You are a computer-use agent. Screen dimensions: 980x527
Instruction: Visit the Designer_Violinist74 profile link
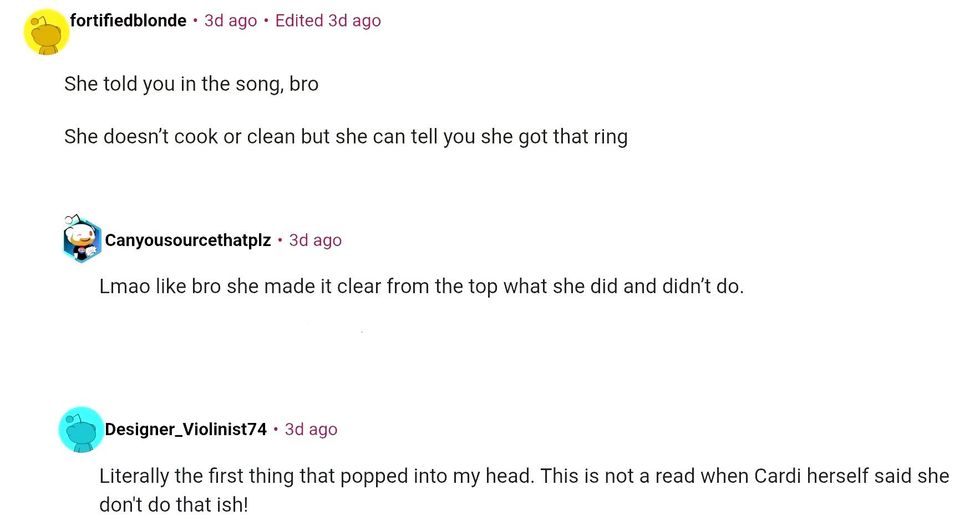point(186,429)
